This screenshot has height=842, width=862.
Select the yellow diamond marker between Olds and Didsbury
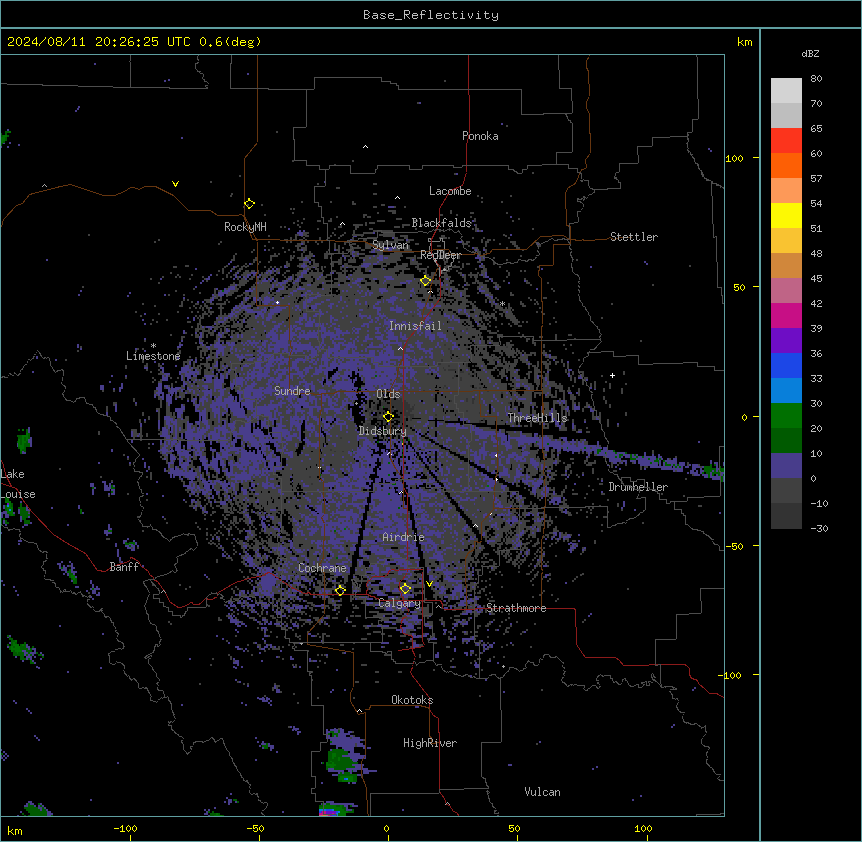coord(388,416)
